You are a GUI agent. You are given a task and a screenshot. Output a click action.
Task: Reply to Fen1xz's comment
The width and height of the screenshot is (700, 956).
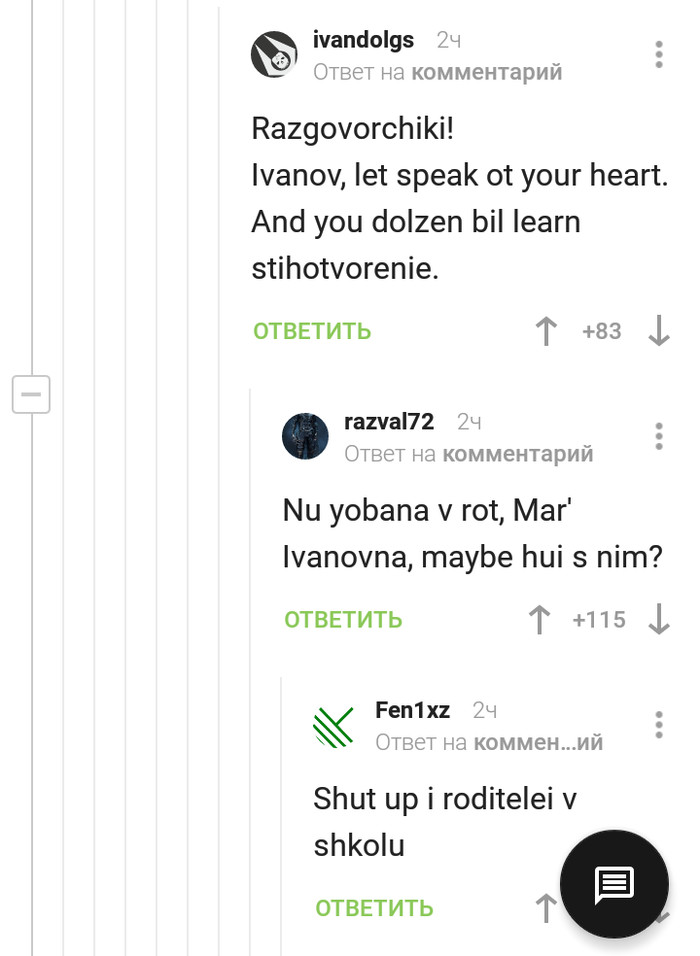374,908
